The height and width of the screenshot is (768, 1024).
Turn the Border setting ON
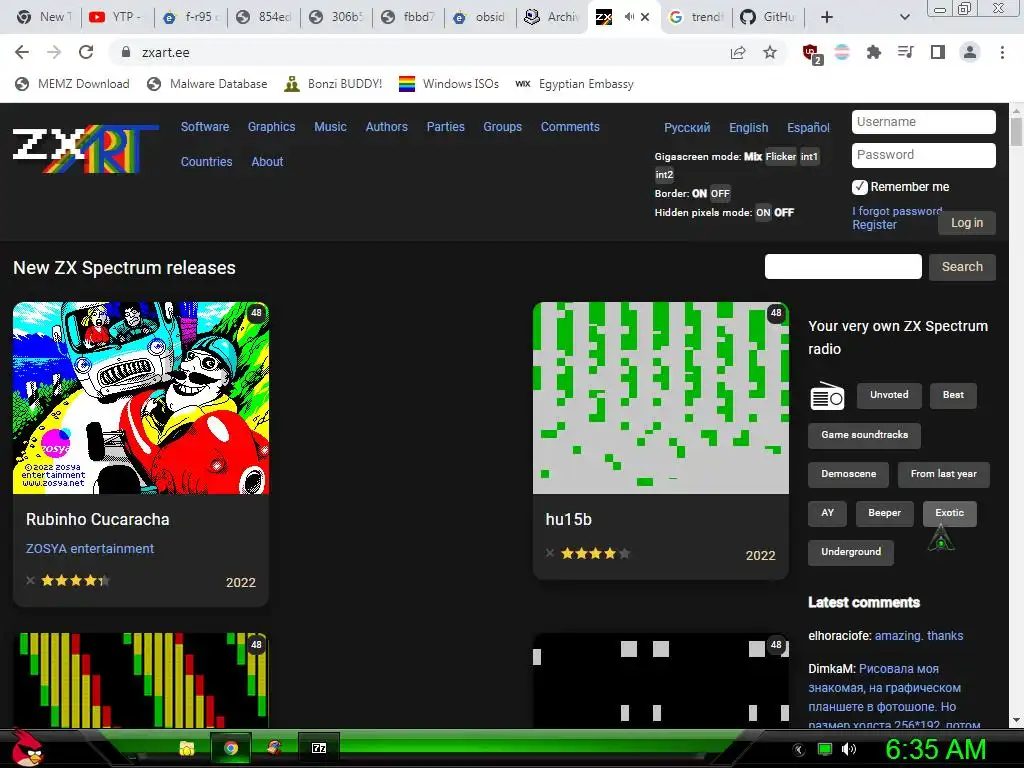click(x=699, y=193)
